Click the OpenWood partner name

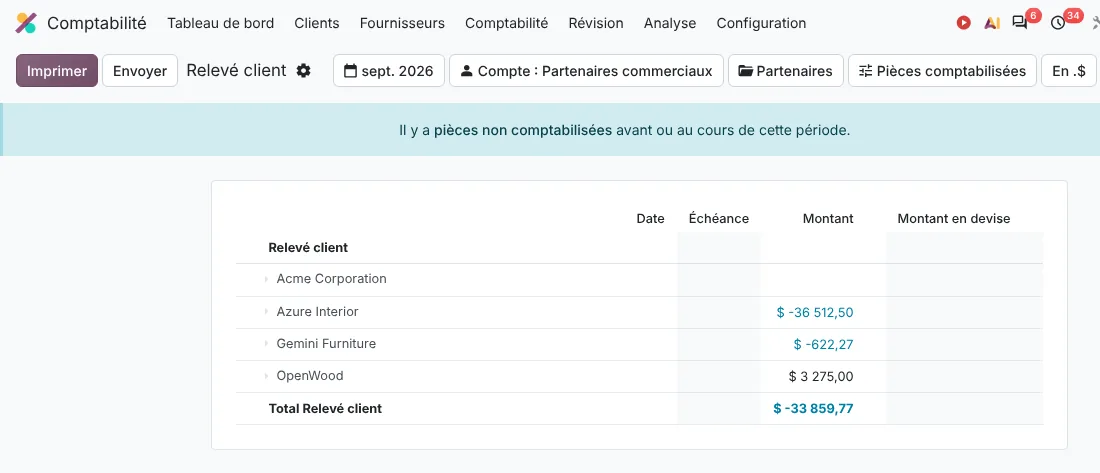click(310, 375)
